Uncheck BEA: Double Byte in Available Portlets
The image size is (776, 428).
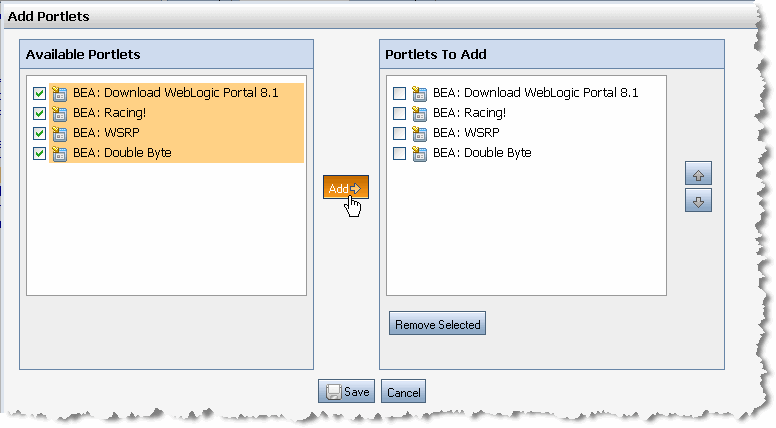pos(40,153)
